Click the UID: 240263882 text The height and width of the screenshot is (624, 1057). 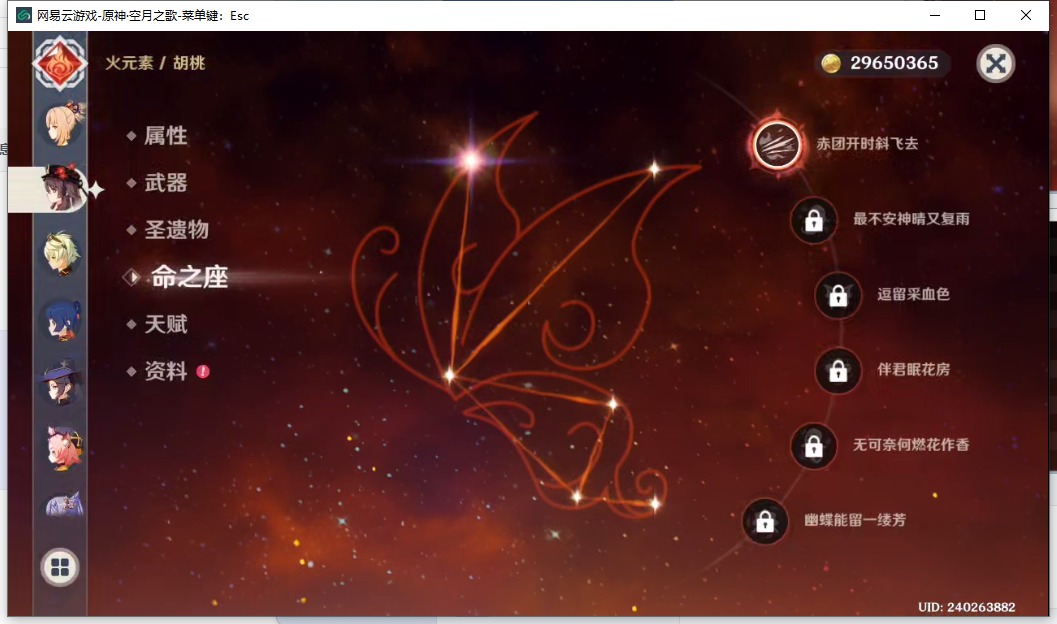[967, 607]
